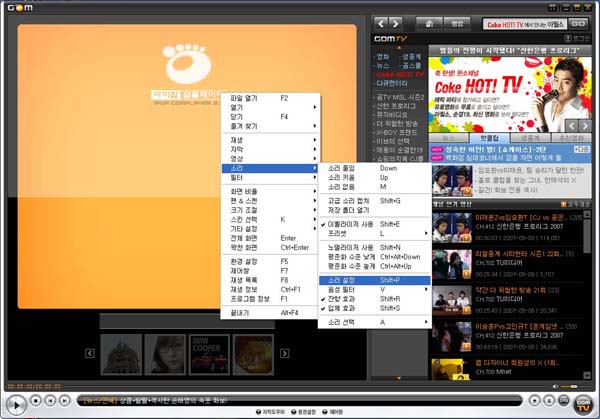
Task: Click the round screen button left of GOM TV
Action: tap(563, 401)
